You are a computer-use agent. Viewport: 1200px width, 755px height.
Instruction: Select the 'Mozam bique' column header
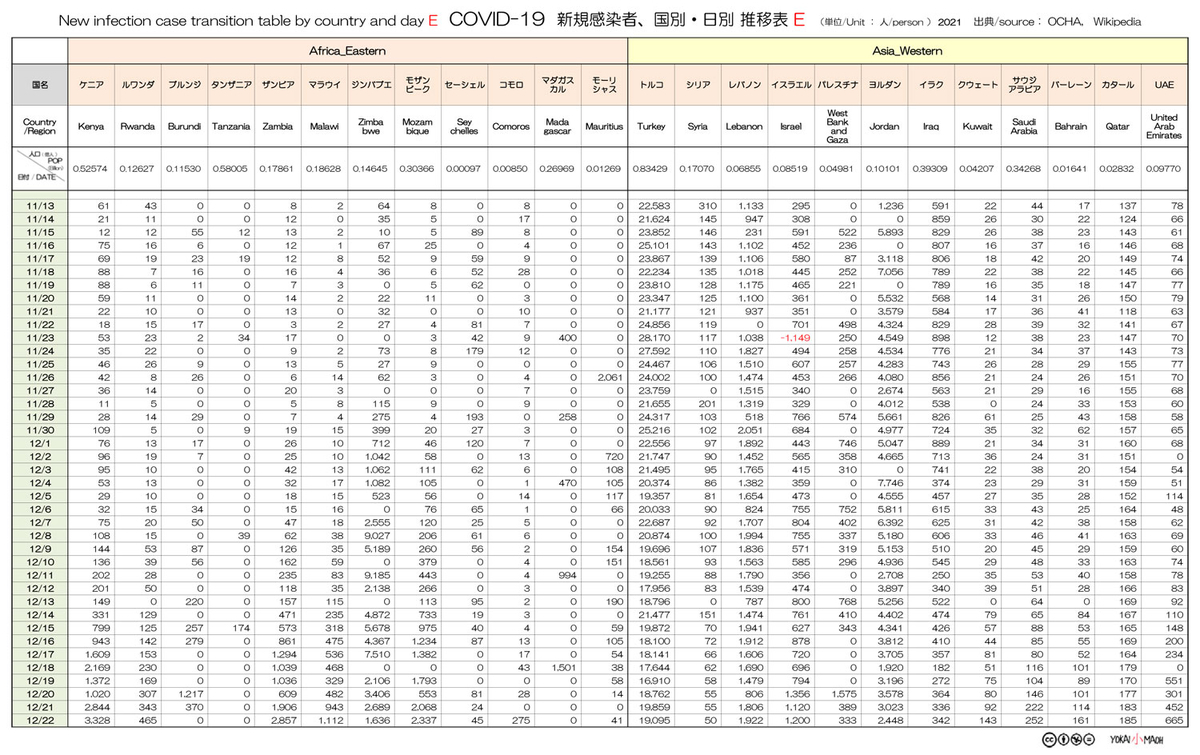pos(417,127)
